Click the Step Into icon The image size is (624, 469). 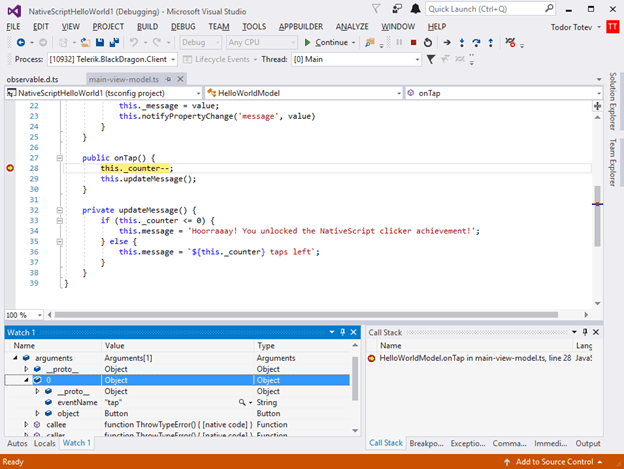click(x=462, y=42)
